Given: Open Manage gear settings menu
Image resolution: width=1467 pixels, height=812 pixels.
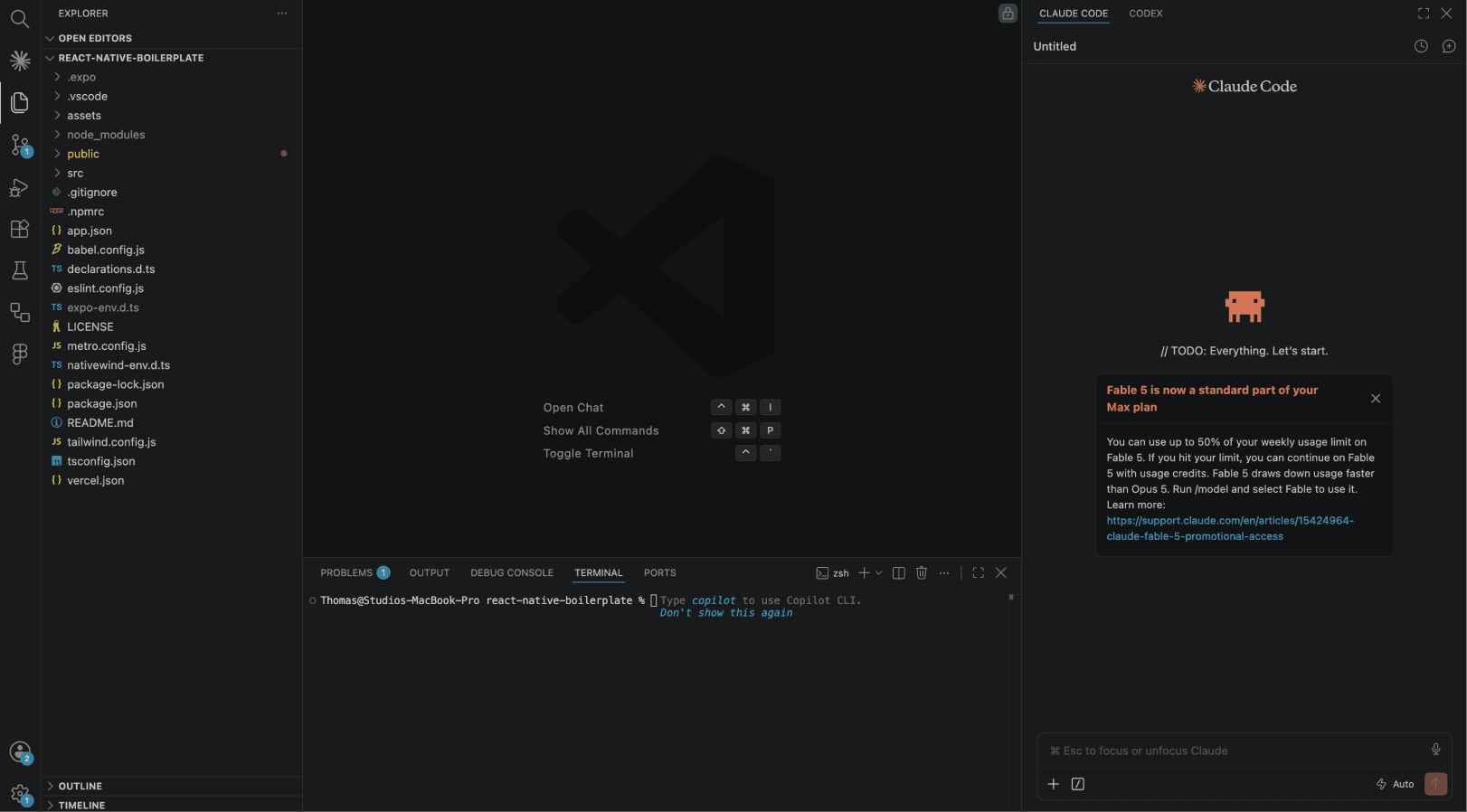Looking at the screenshot, I should point(20,795).
